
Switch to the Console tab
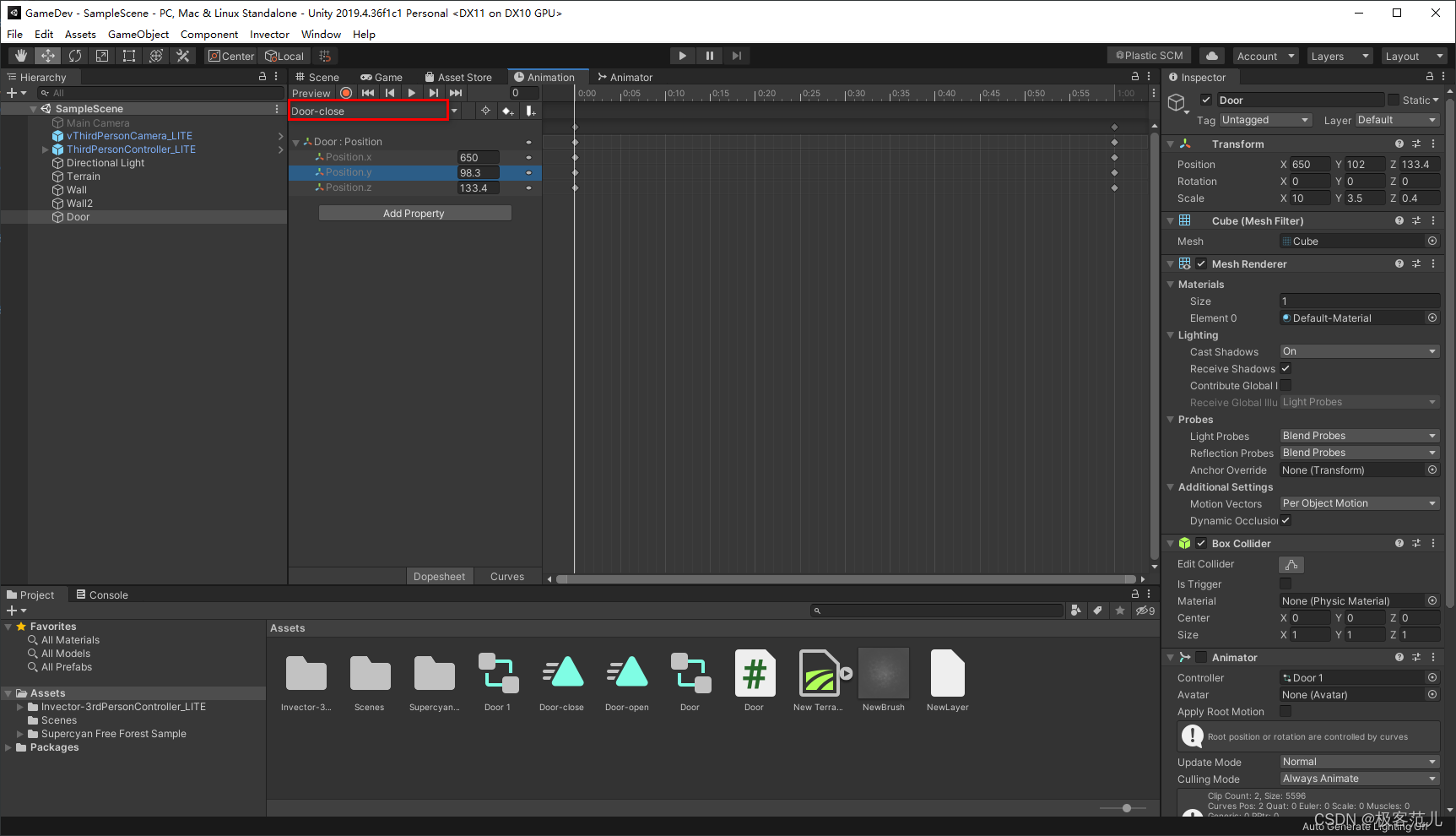tap(102, 595)
